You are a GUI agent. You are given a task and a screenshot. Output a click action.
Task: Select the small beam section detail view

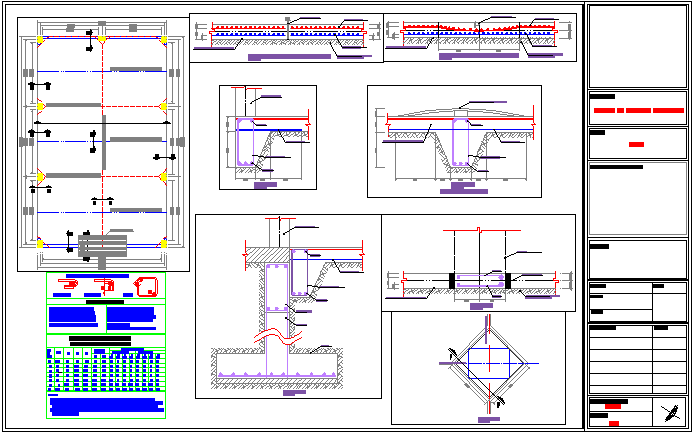(267, 136)
